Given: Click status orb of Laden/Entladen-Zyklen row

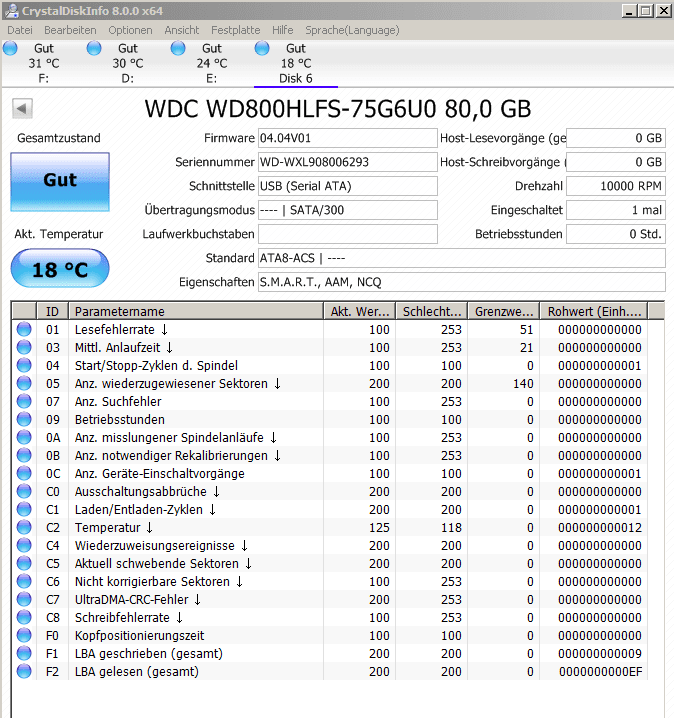Looking at the screenshot, I should pyautogui.click(x=24, y=509).
